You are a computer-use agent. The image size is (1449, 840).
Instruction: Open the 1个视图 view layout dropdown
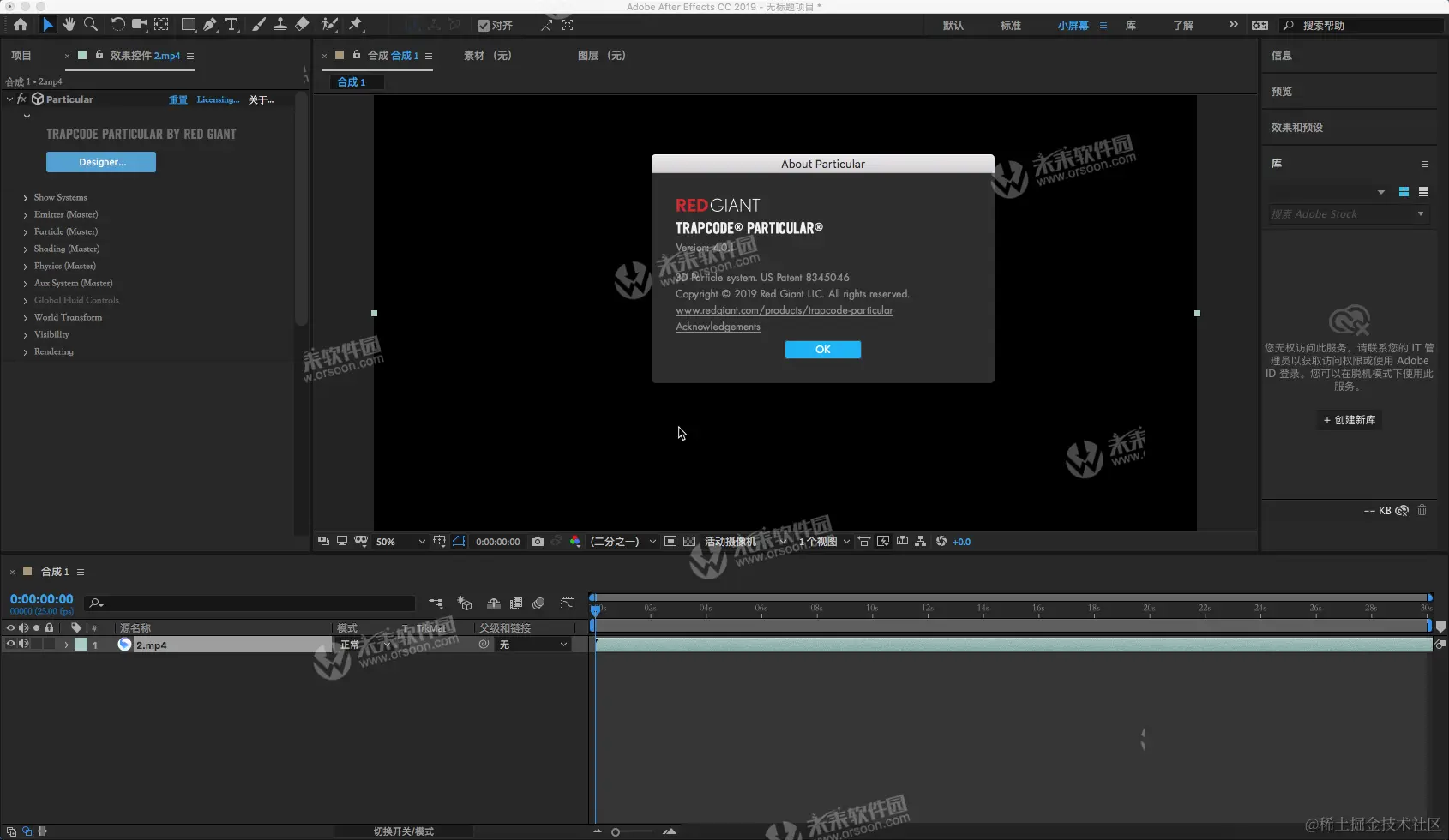824,542
